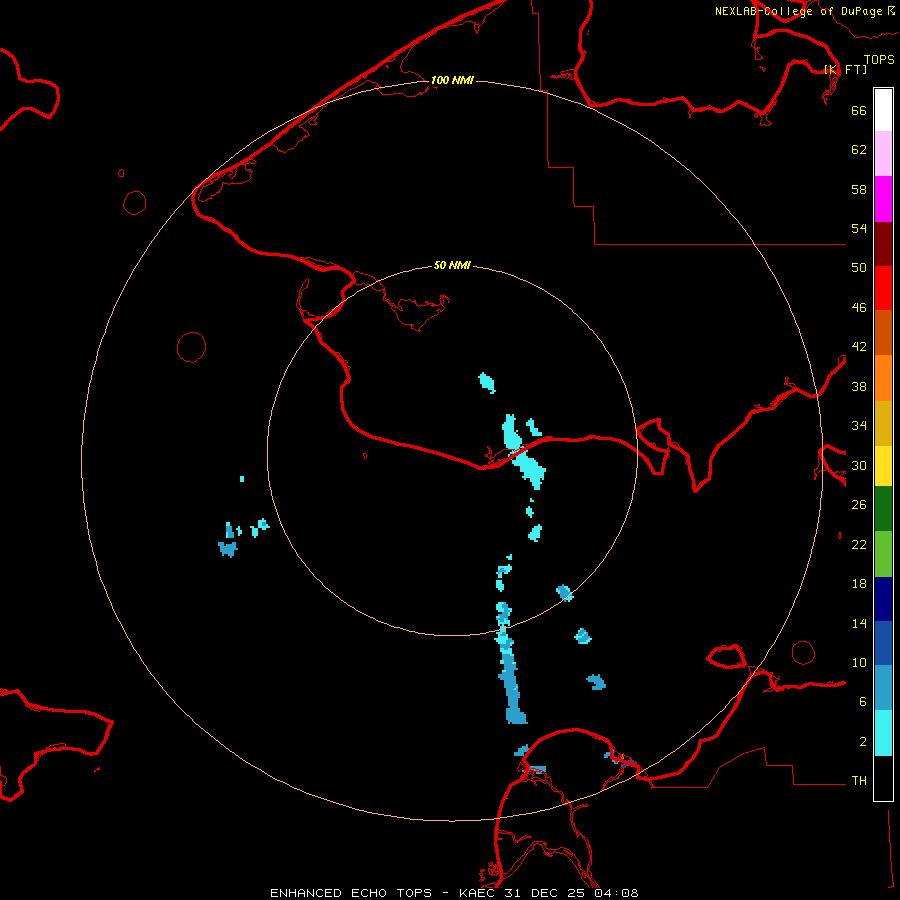This screenshot has width=900, height=900.
Task: Click the legend value '6'
Action: pyautogui.click(x=863, y=702)
